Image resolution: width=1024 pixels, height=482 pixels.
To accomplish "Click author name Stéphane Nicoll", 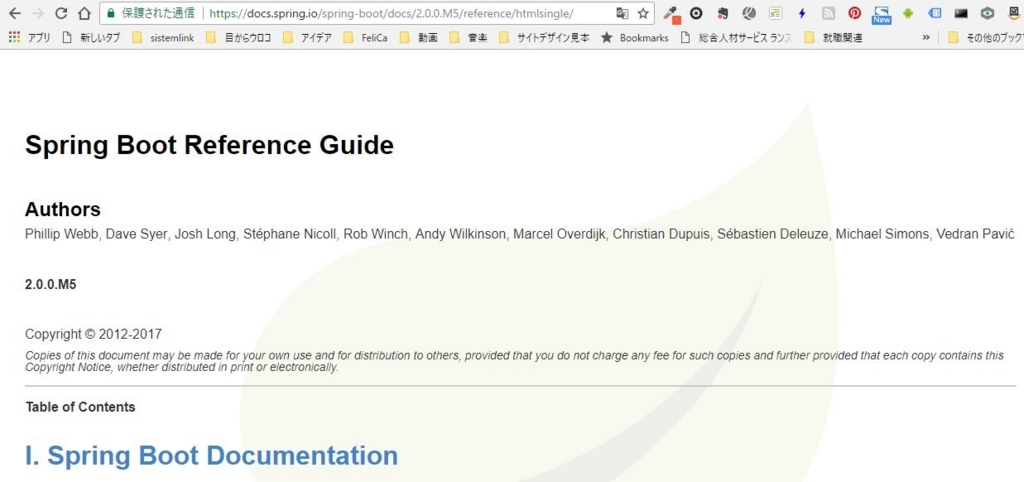I will [x=290, y=234].
